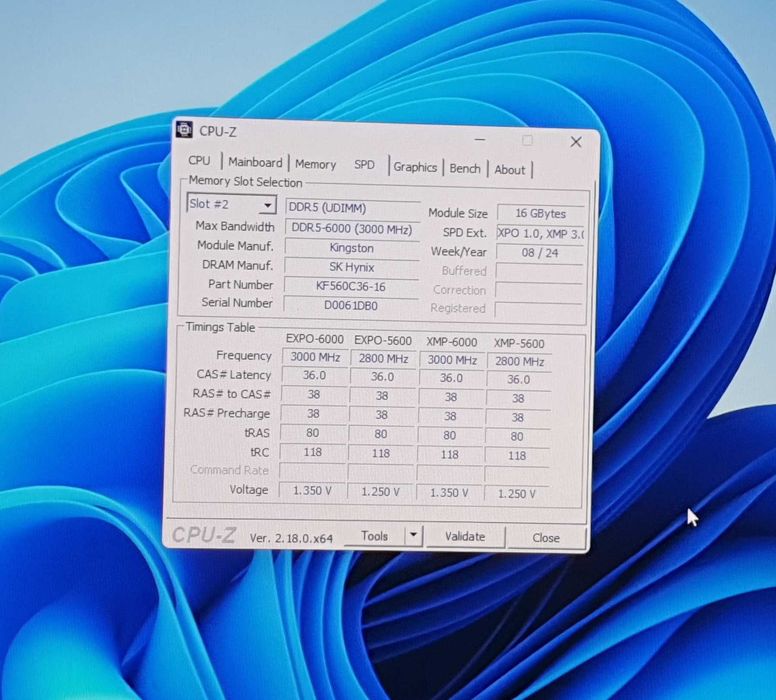Open the Memory tab

tap(315, 164)
